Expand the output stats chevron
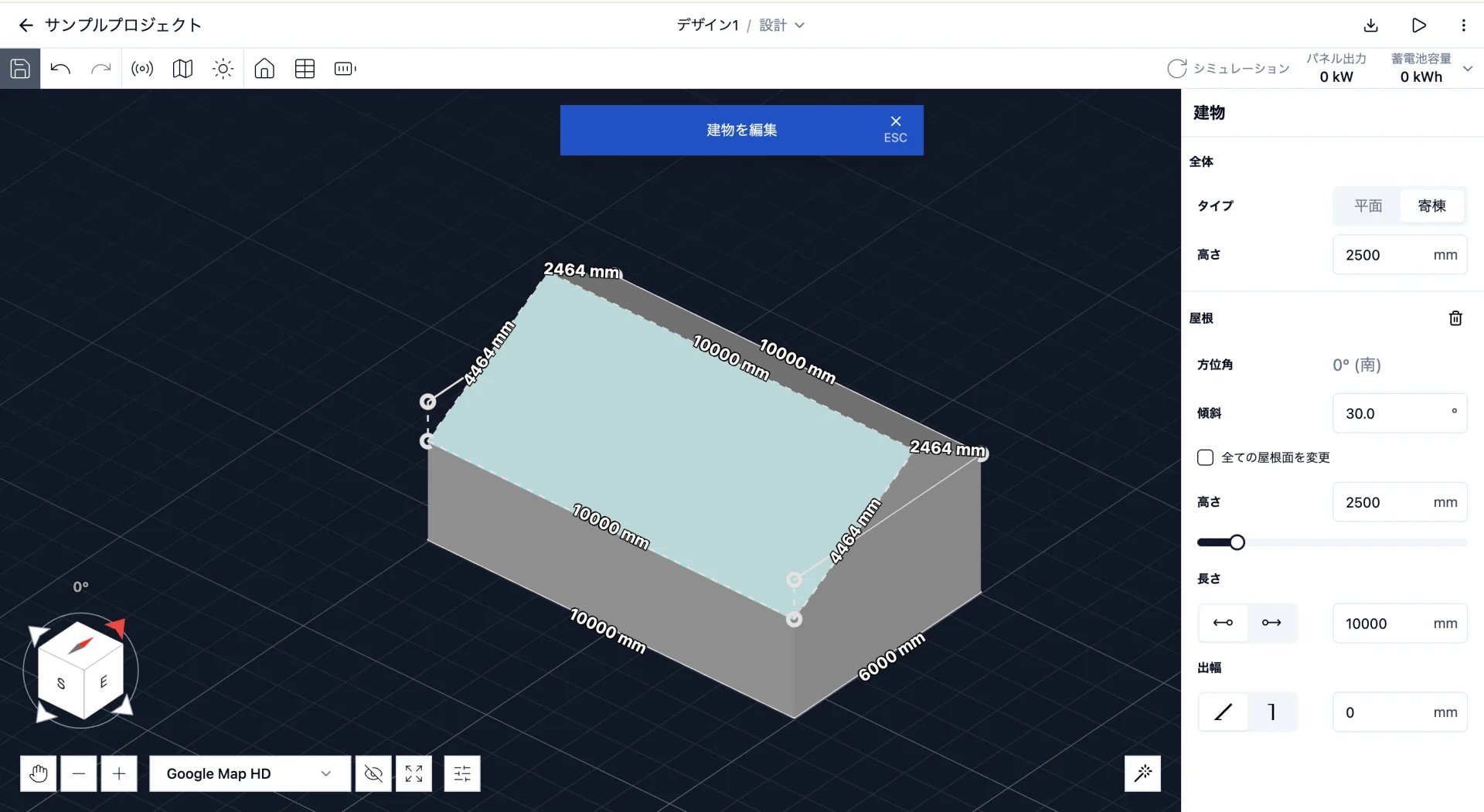 [x=1468, y=69]
